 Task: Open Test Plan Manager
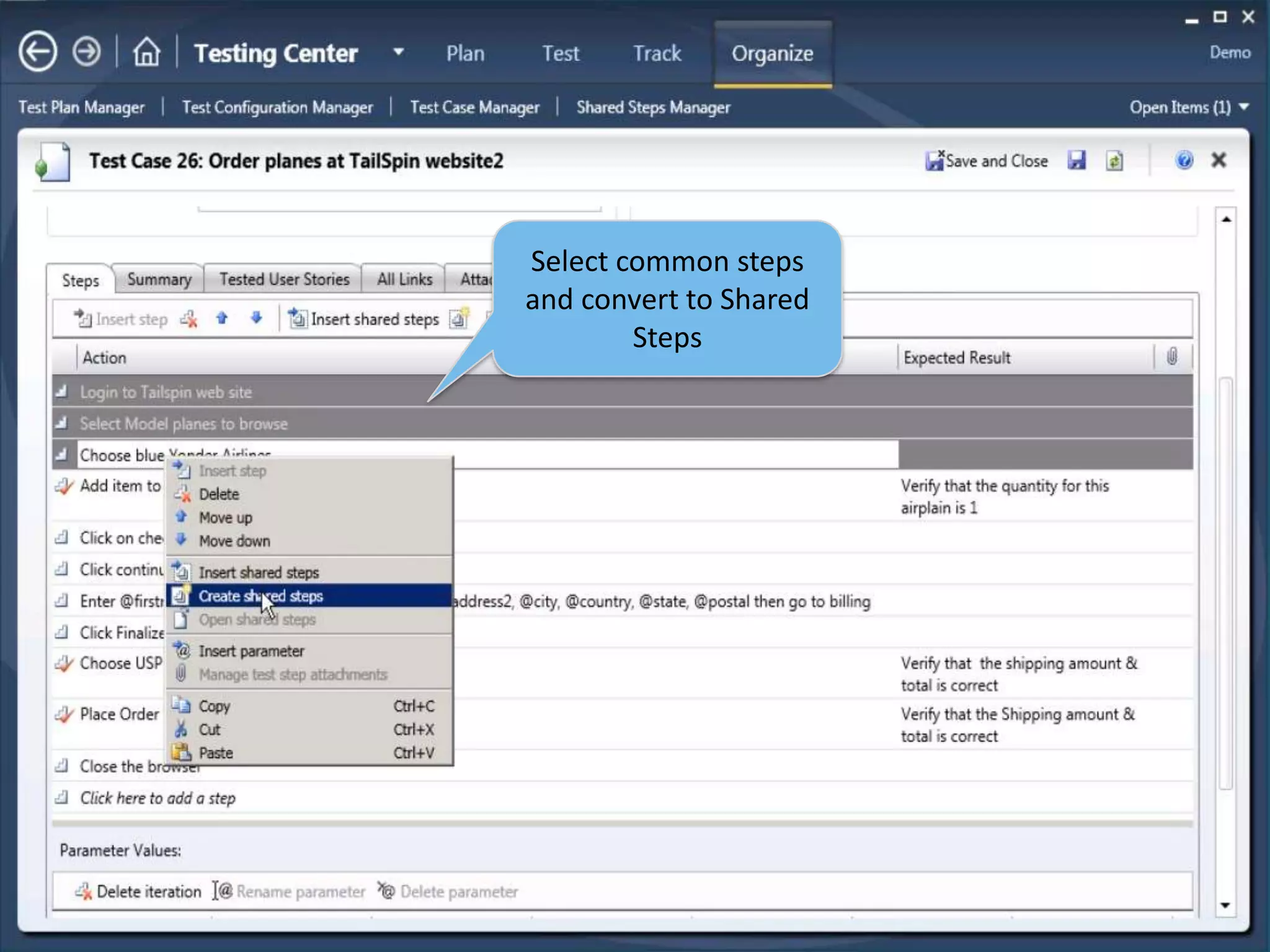click(x=81, y=107)
